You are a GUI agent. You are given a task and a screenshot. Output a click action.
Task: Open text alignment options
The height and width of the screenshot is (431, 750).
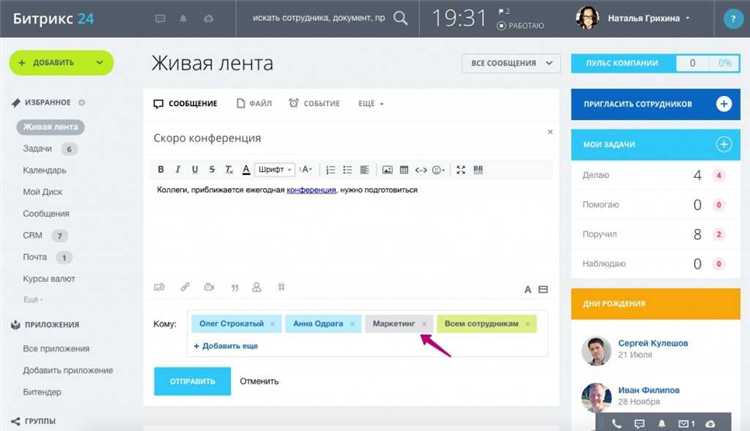(x=364, y=170)
